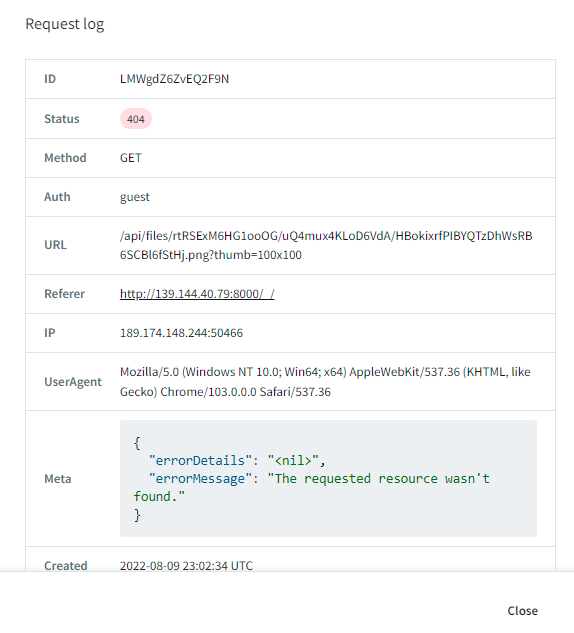Viewport: 574px width, 633px height.
Task: Click the 404 status badge
Action: pyautogui.click(x=136, y=119)
